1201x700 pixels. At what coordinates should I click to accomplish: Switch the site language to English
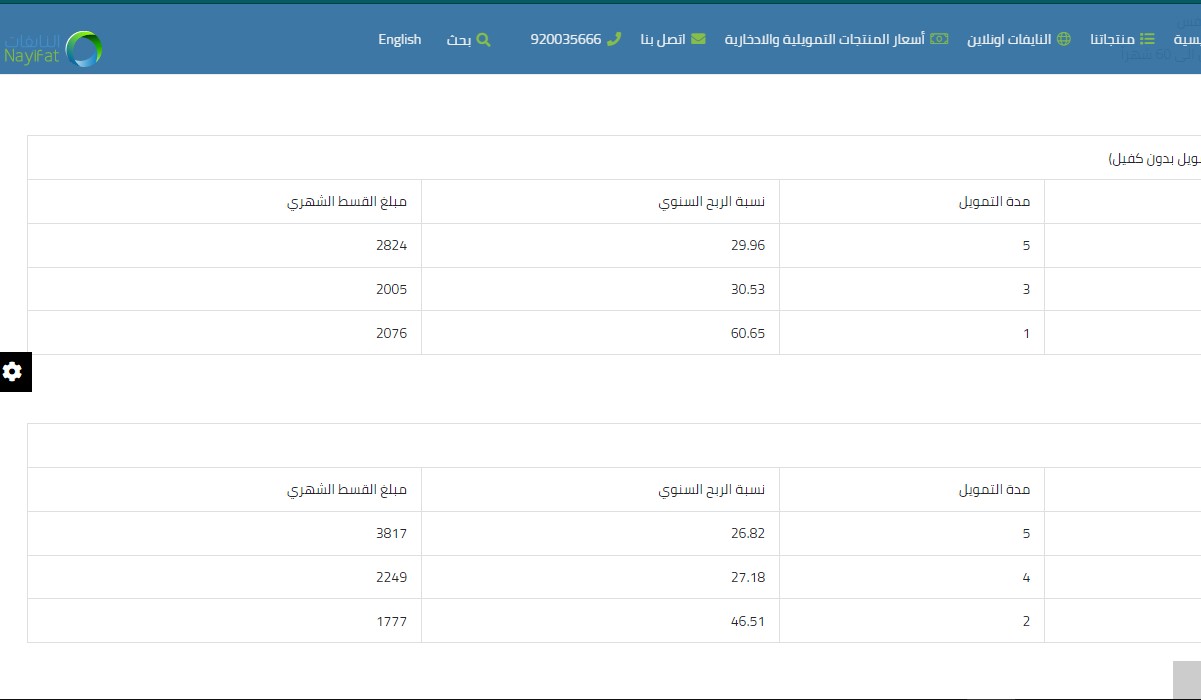click(400, 39)
